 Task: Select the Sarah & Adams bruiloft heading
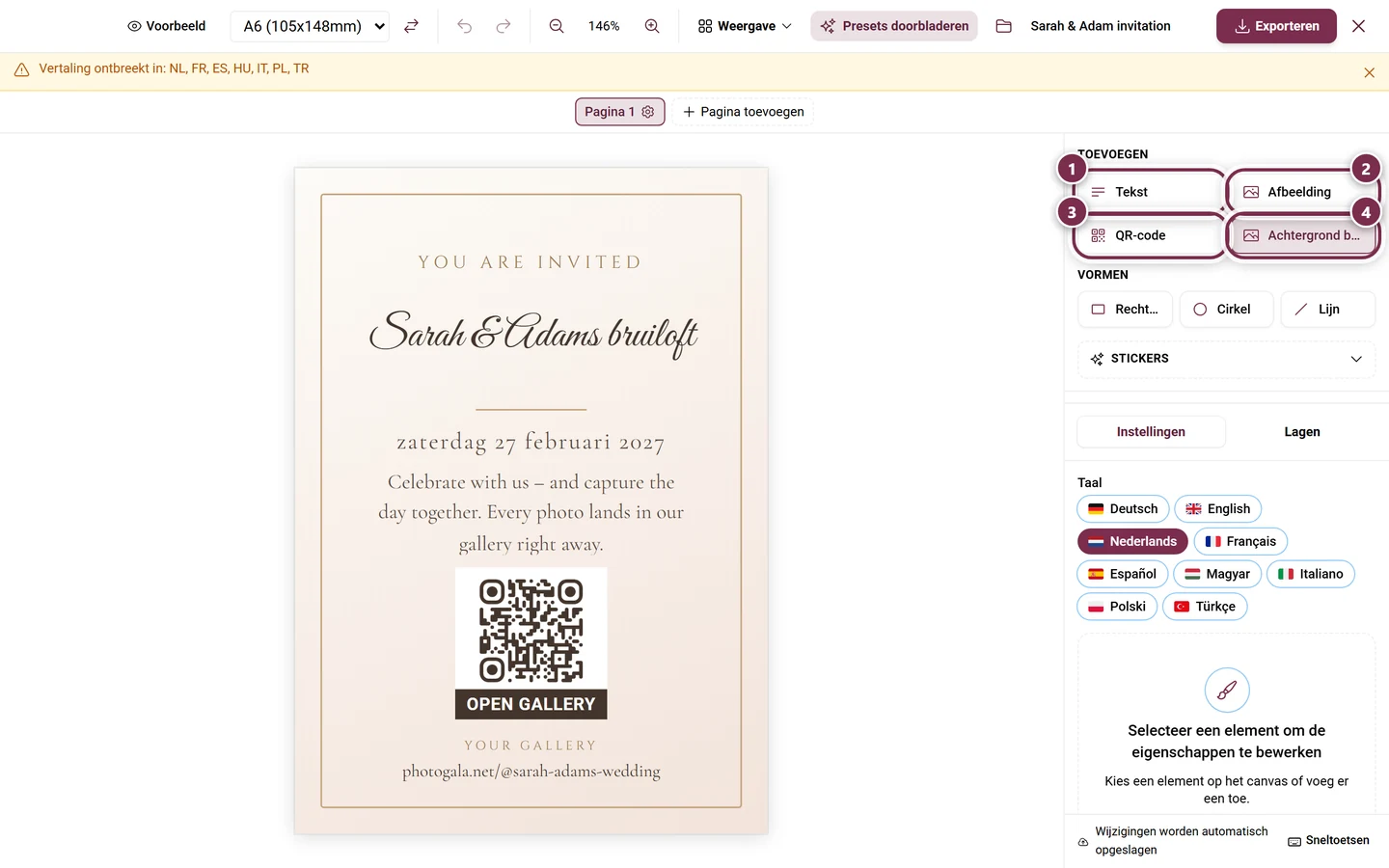(x=532, y=333)
